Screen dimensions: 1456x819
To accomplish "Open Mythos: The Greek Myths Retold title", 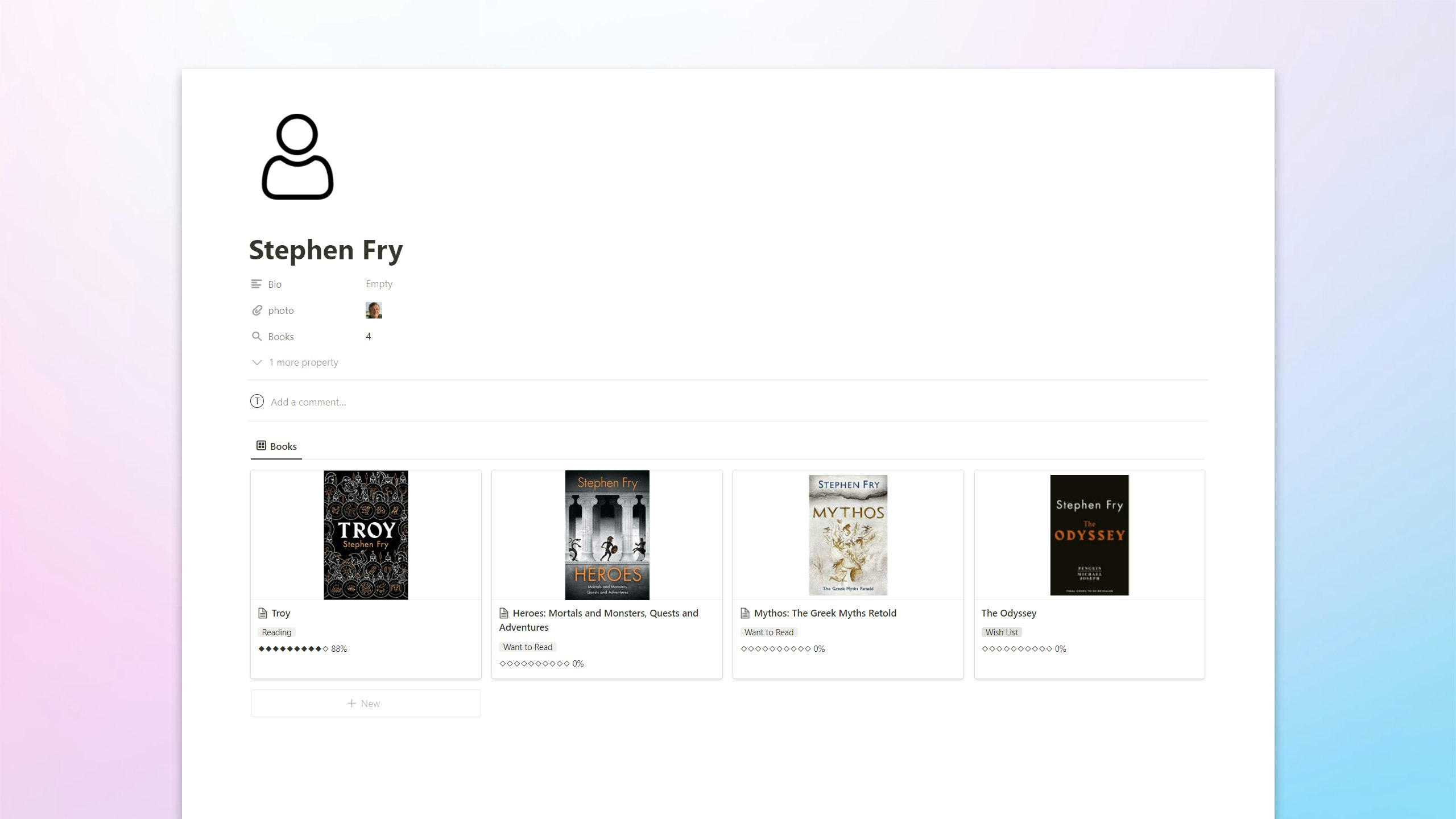I will pyautogui.click(x=825, y=613).
